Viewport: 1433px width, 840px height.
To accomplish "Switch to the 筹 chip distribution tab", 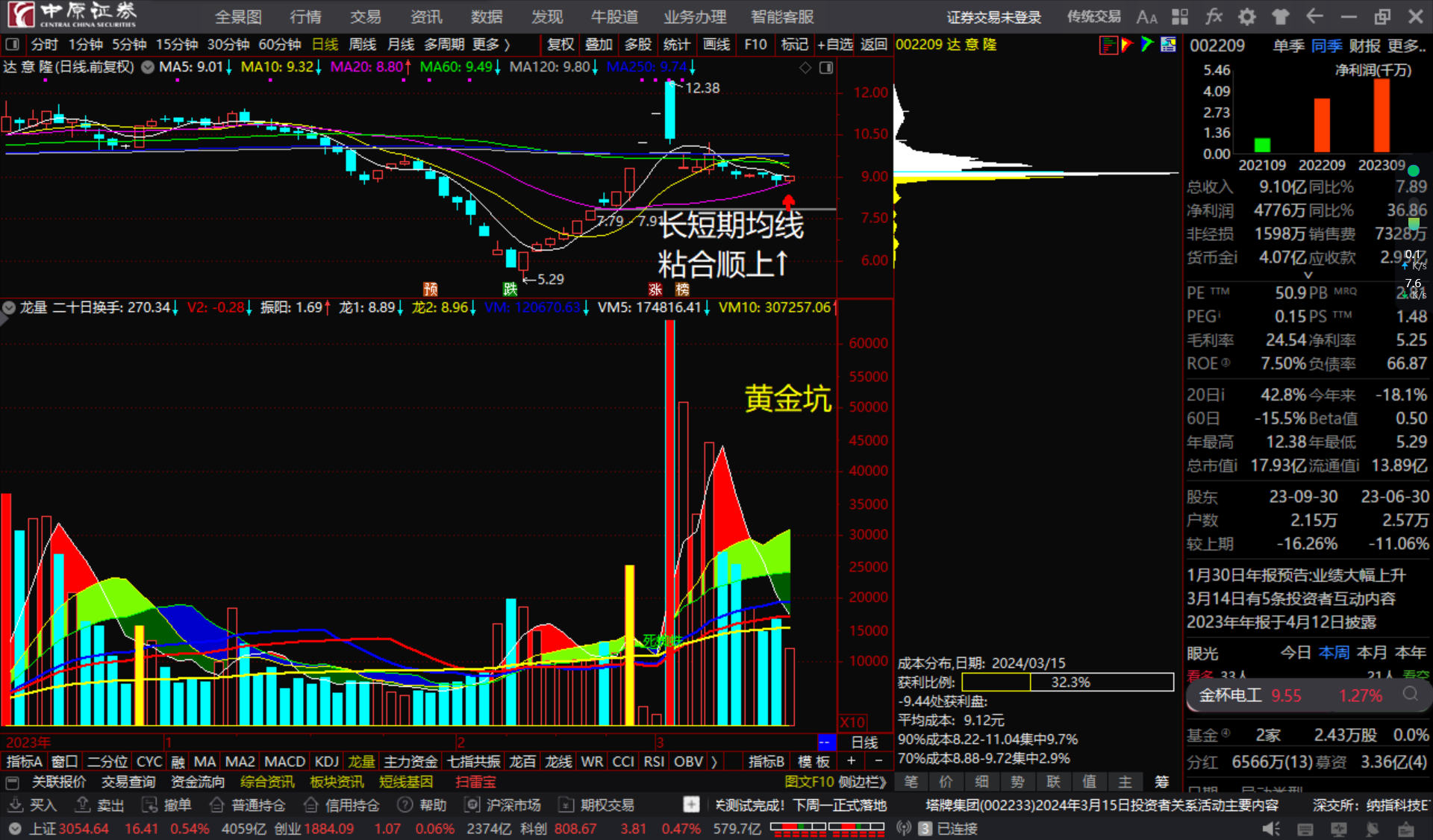I will [1161, 781].
